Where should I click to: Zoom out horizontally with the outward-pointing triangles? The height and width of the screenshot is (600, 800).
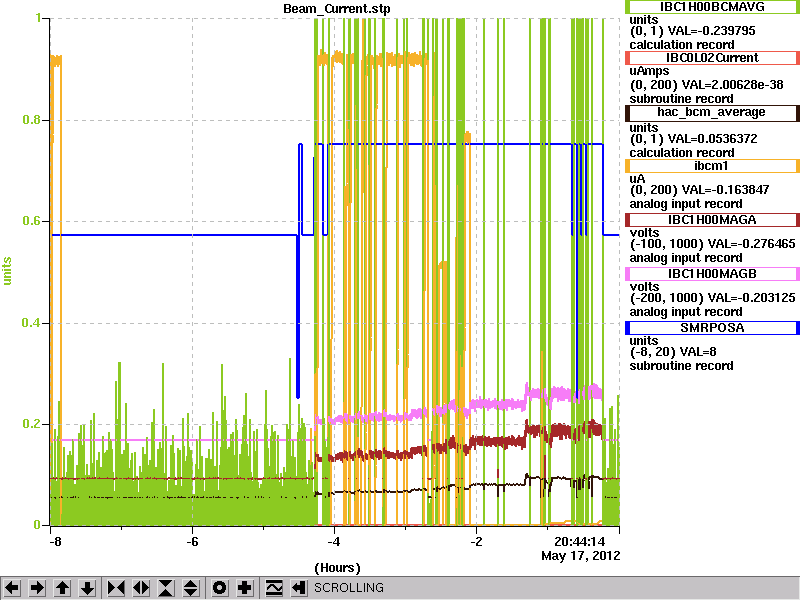tap(141, 588)
